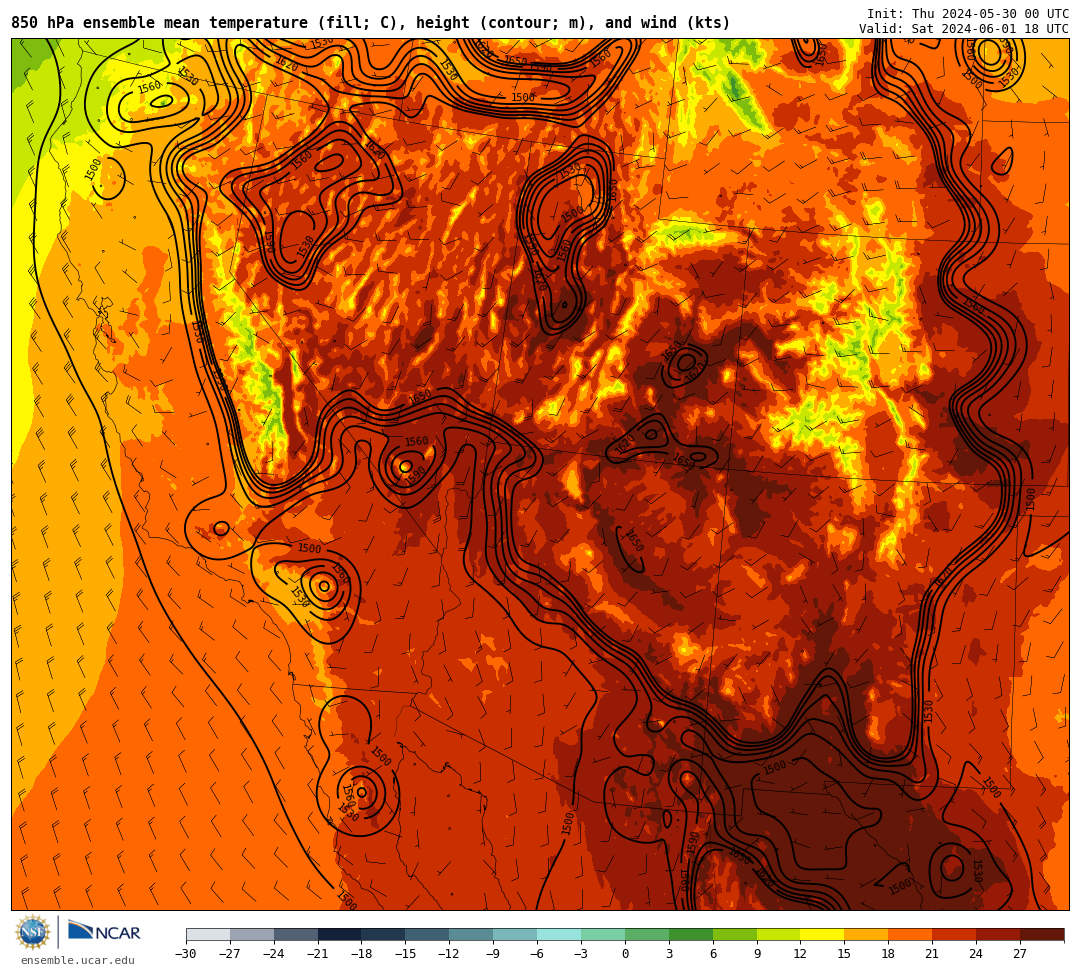This screenshot has width=1080, height=973.
Task: Pick the −9 to −6 colorbar swatch
Action: [515, 935]
